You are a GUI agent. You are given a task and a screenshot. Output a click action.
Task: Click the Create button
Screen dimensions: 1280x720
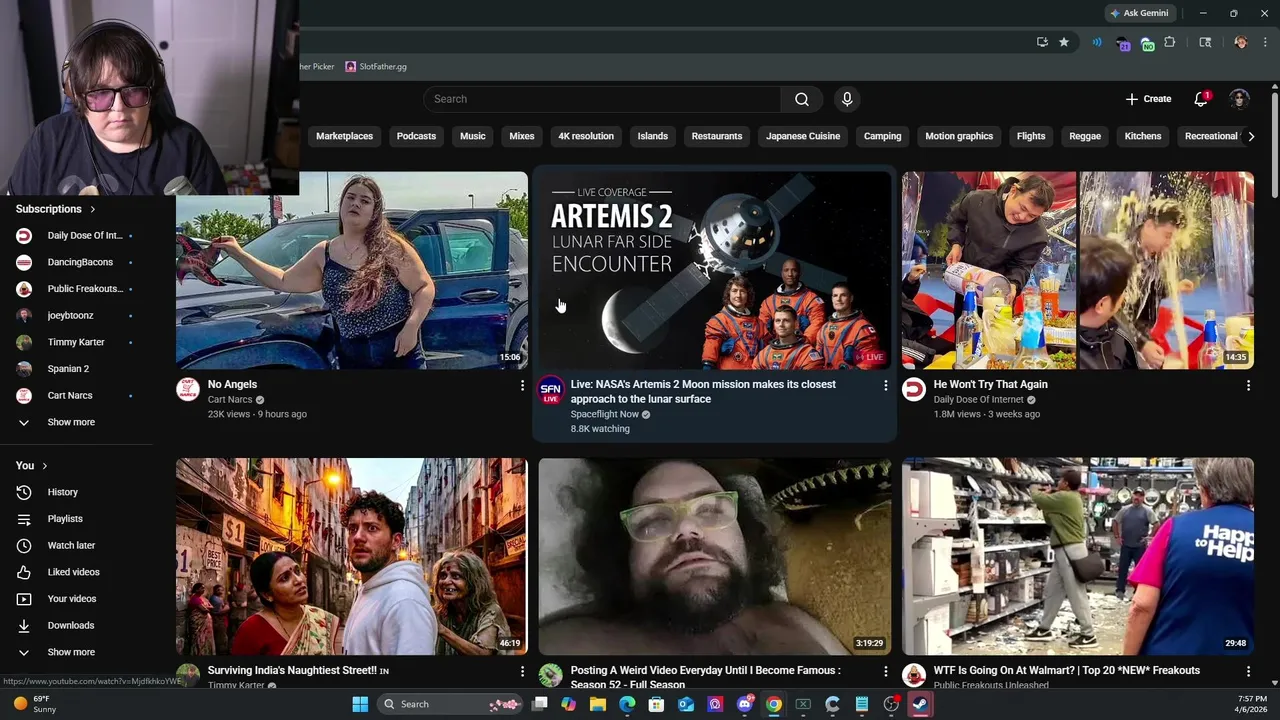pyautogui.click(x=1148, y=99)
